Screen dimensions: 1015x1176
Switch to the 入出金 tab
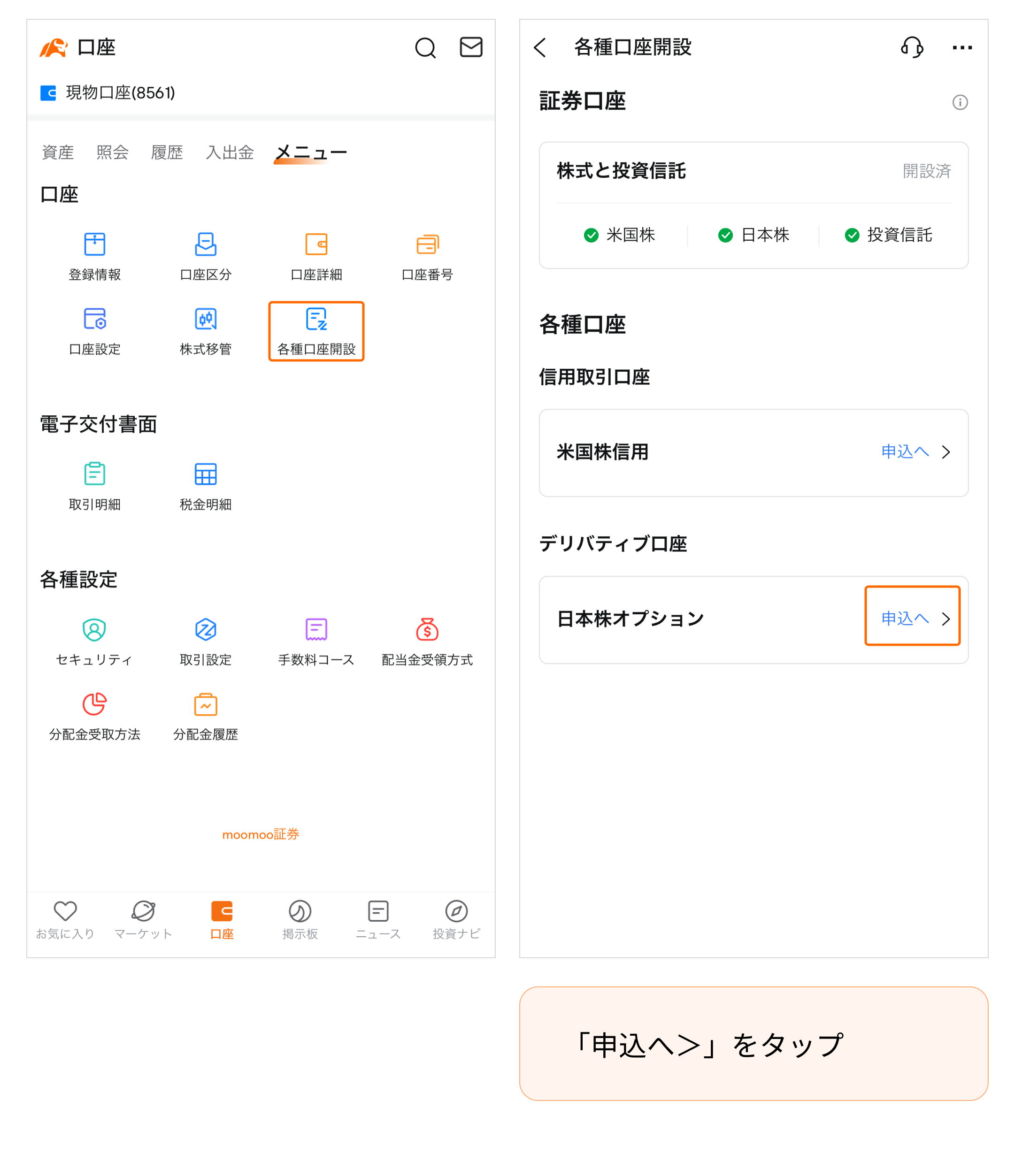tap(230, 152)
